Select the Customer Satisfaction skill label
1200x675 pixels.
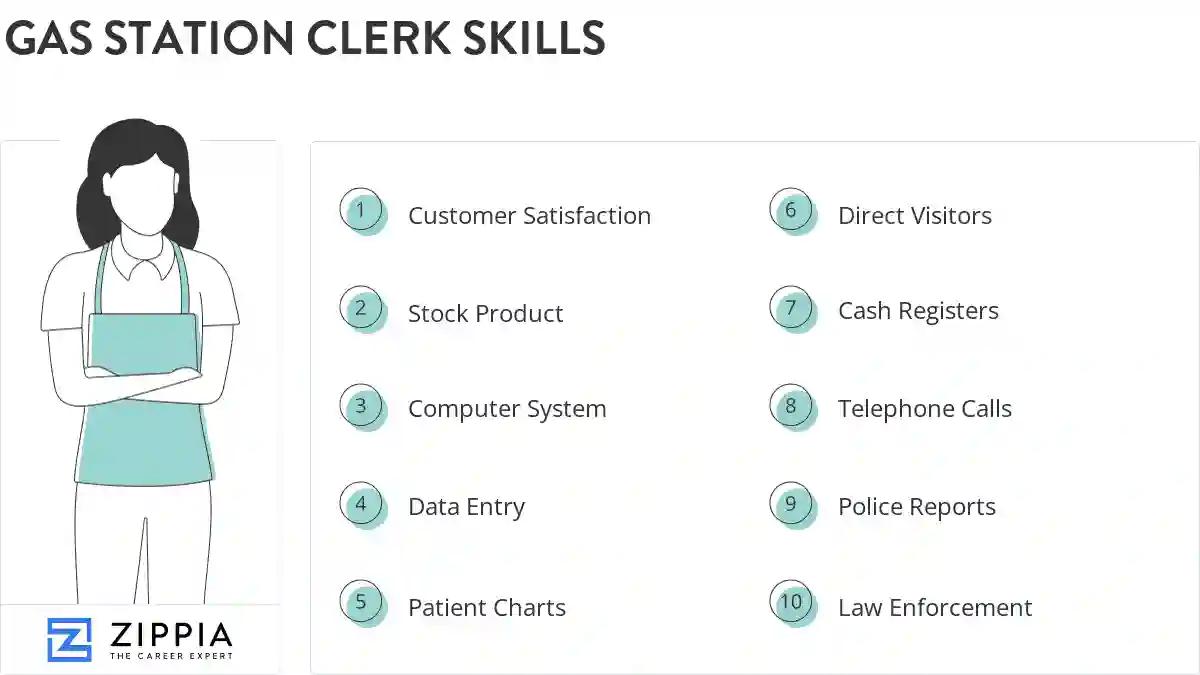point(529,216)
